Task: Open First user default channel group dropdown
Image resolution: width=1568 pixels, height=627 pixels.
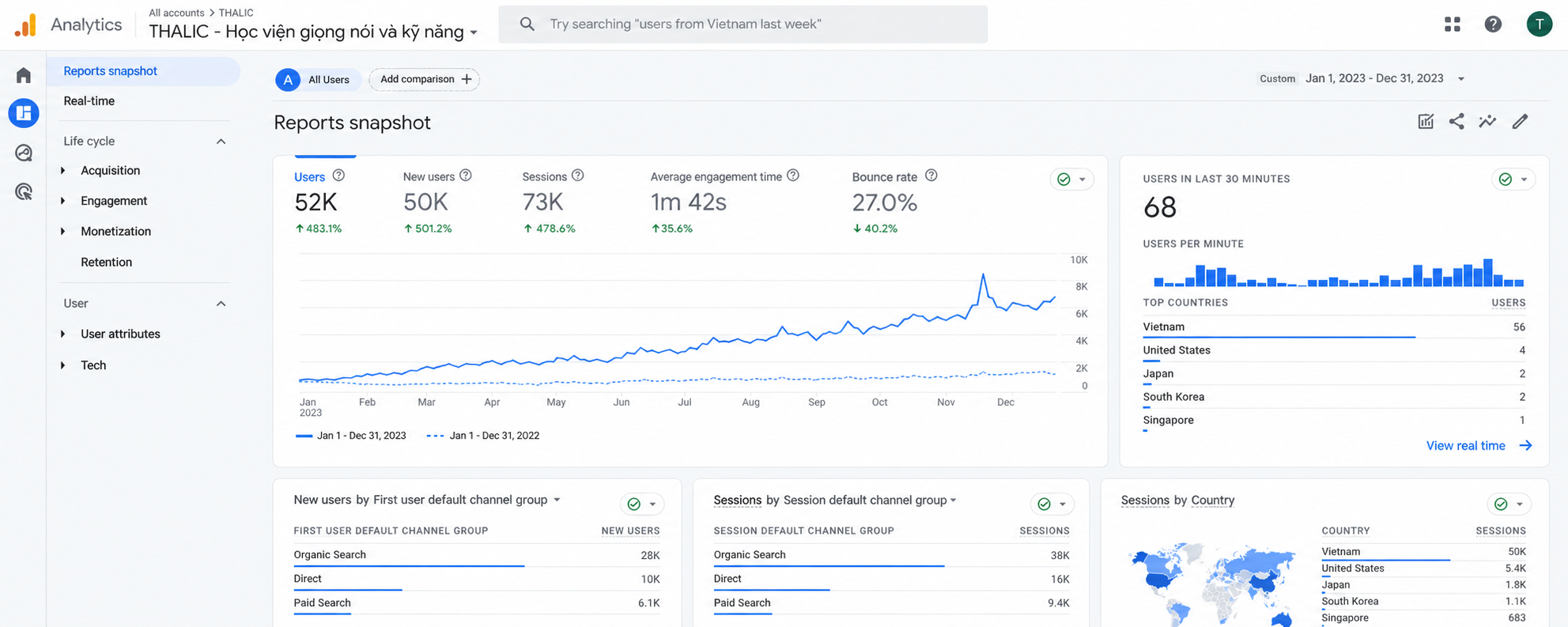Action: [467, 500]
